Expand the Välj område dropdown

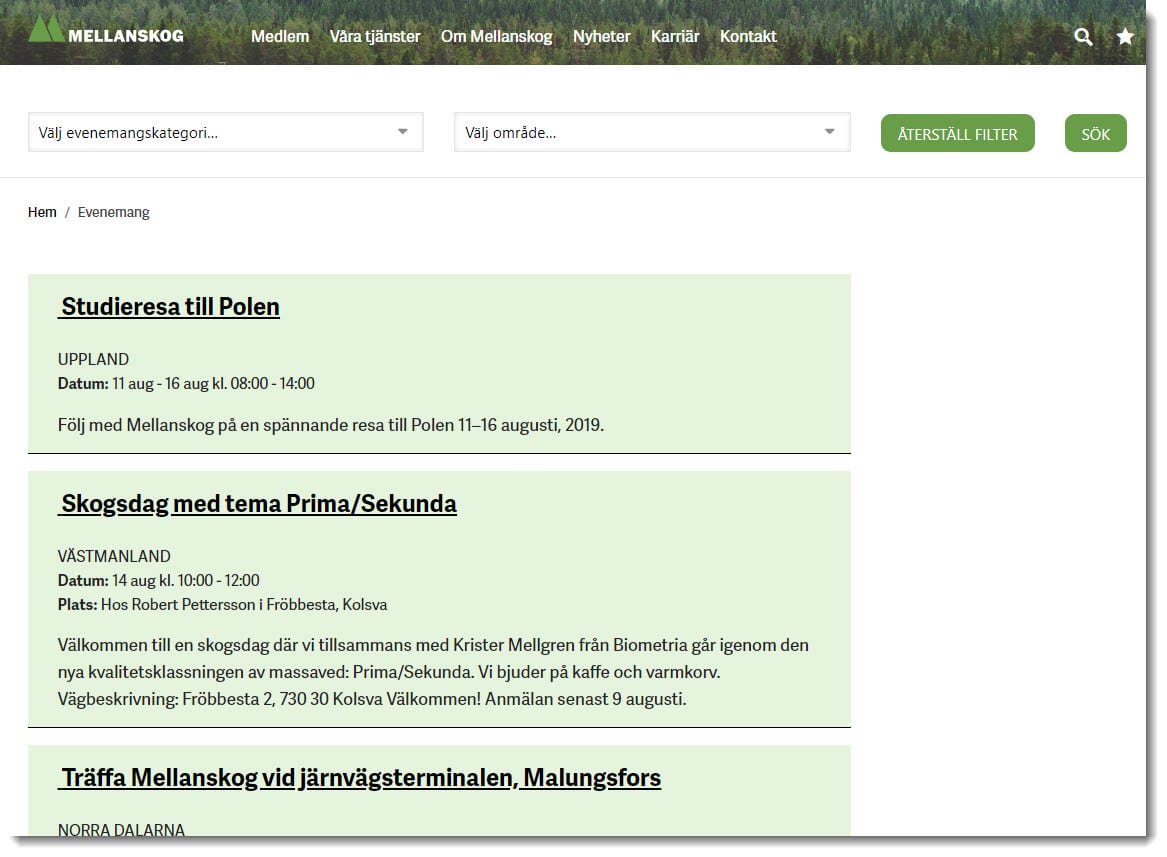tap(652, 133)
